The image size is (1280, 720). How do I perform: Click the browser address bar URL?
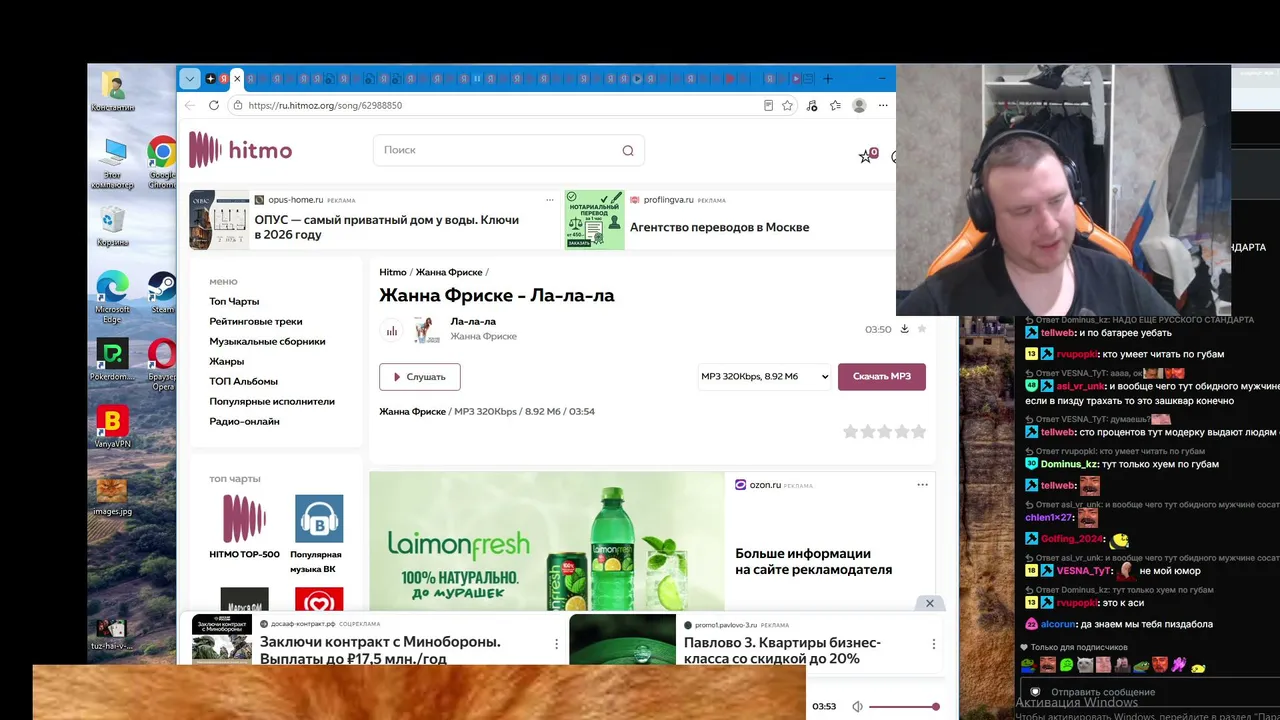pyautogui.click(x=325, y=105)
